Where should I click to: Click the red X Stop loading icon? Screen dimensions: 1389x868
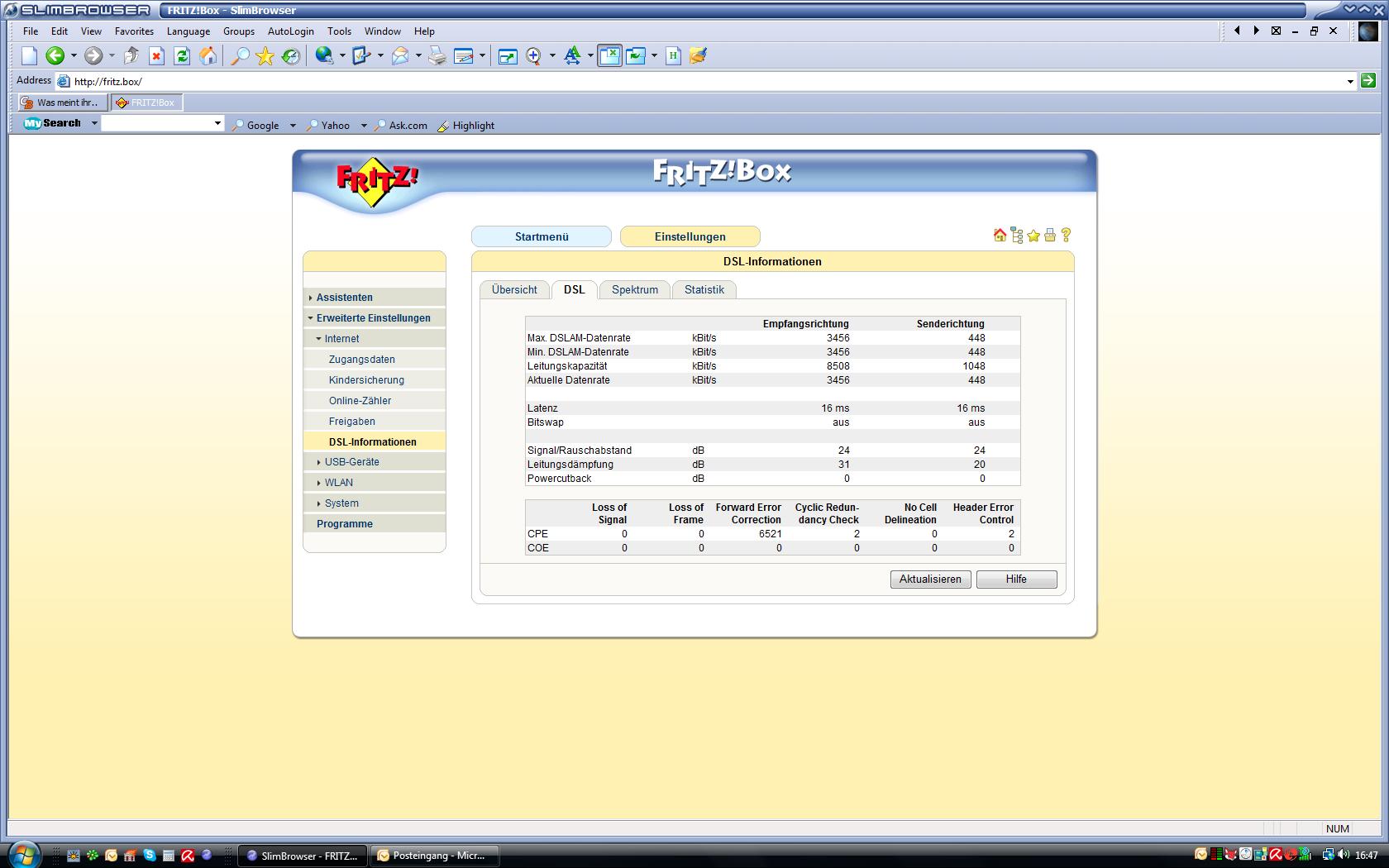coord(156,55)
